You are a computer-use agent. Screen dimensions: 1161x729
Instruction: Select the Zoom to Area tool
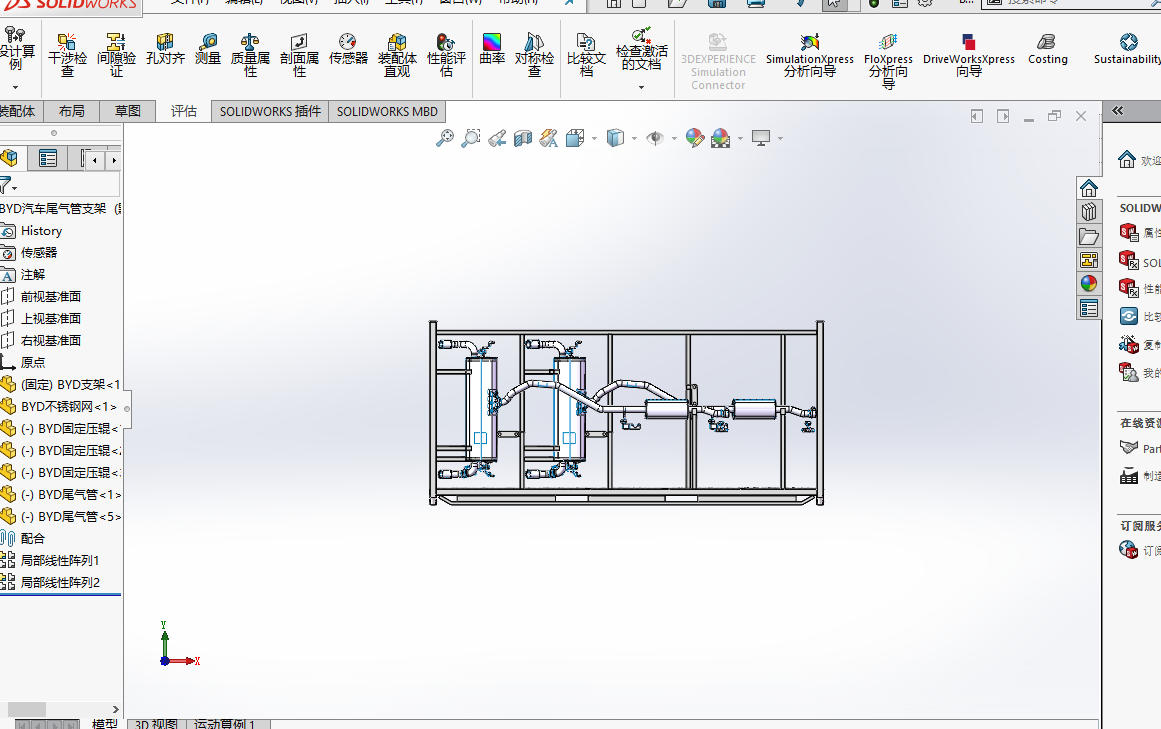[470, 138]
